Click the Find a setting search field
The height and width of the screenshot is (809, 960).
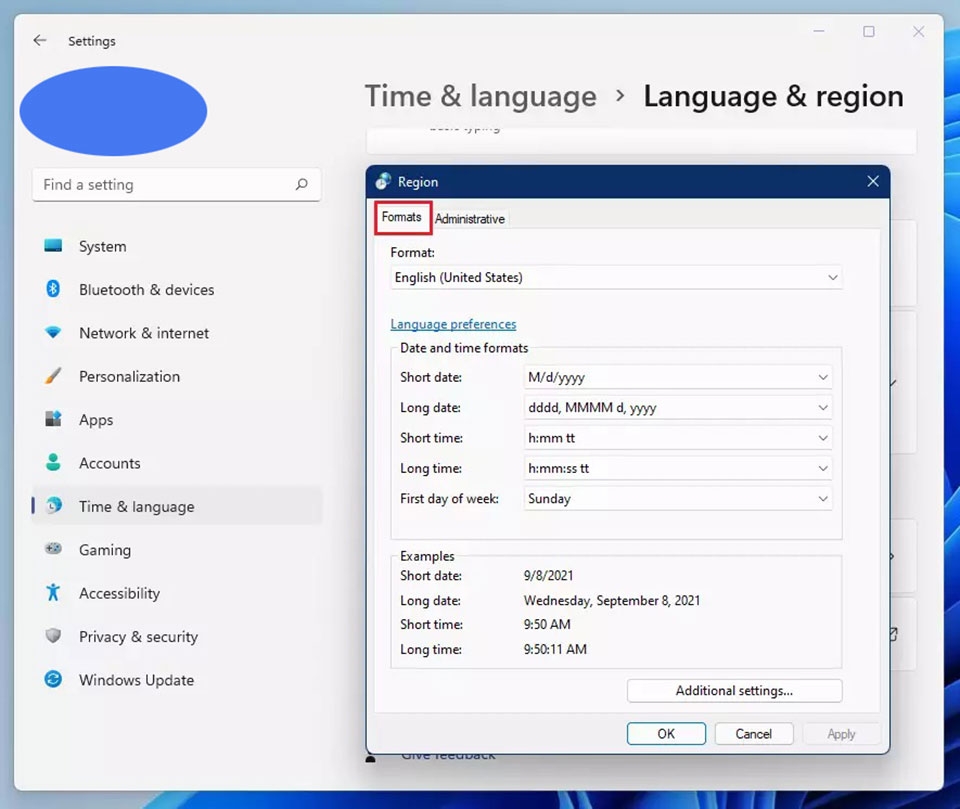click(176, 184)
